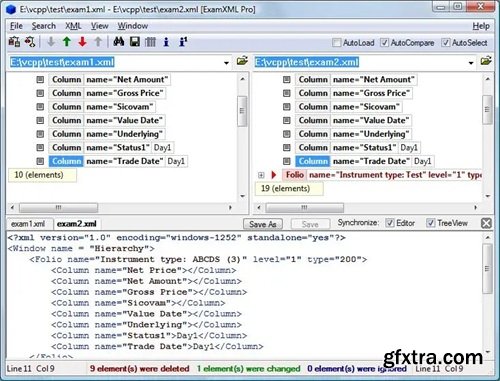Open the View menu

pyautogui.click(x=99, y=26)
